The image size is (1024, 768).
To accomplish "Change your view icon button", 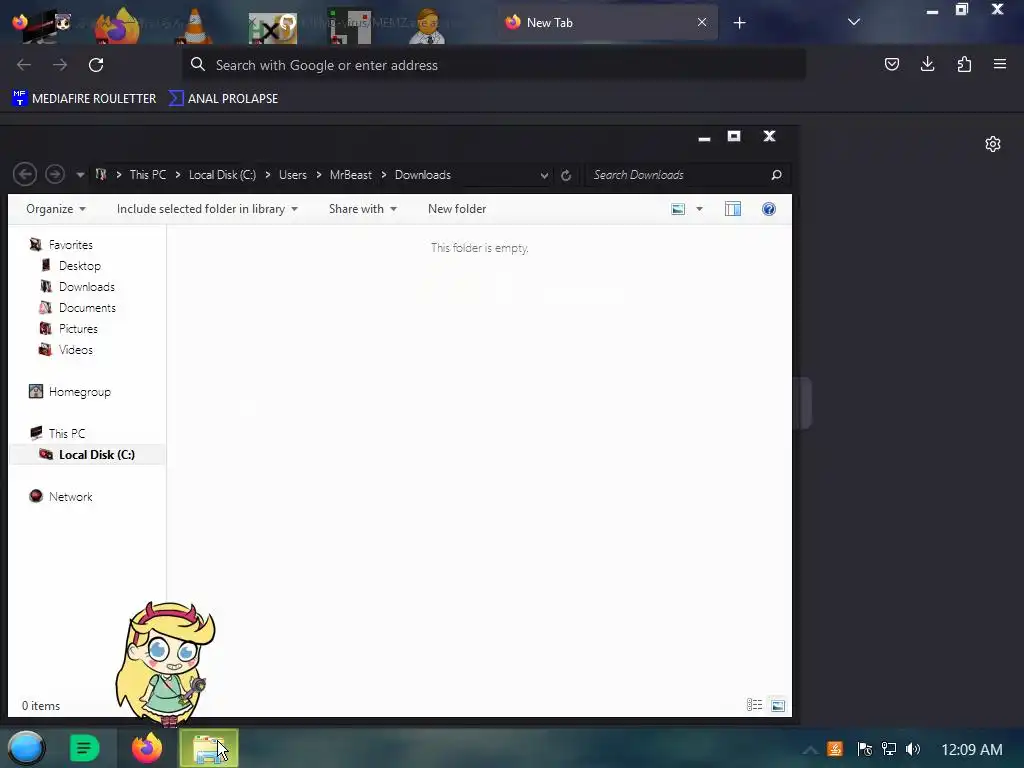I will tap(679, 209).
